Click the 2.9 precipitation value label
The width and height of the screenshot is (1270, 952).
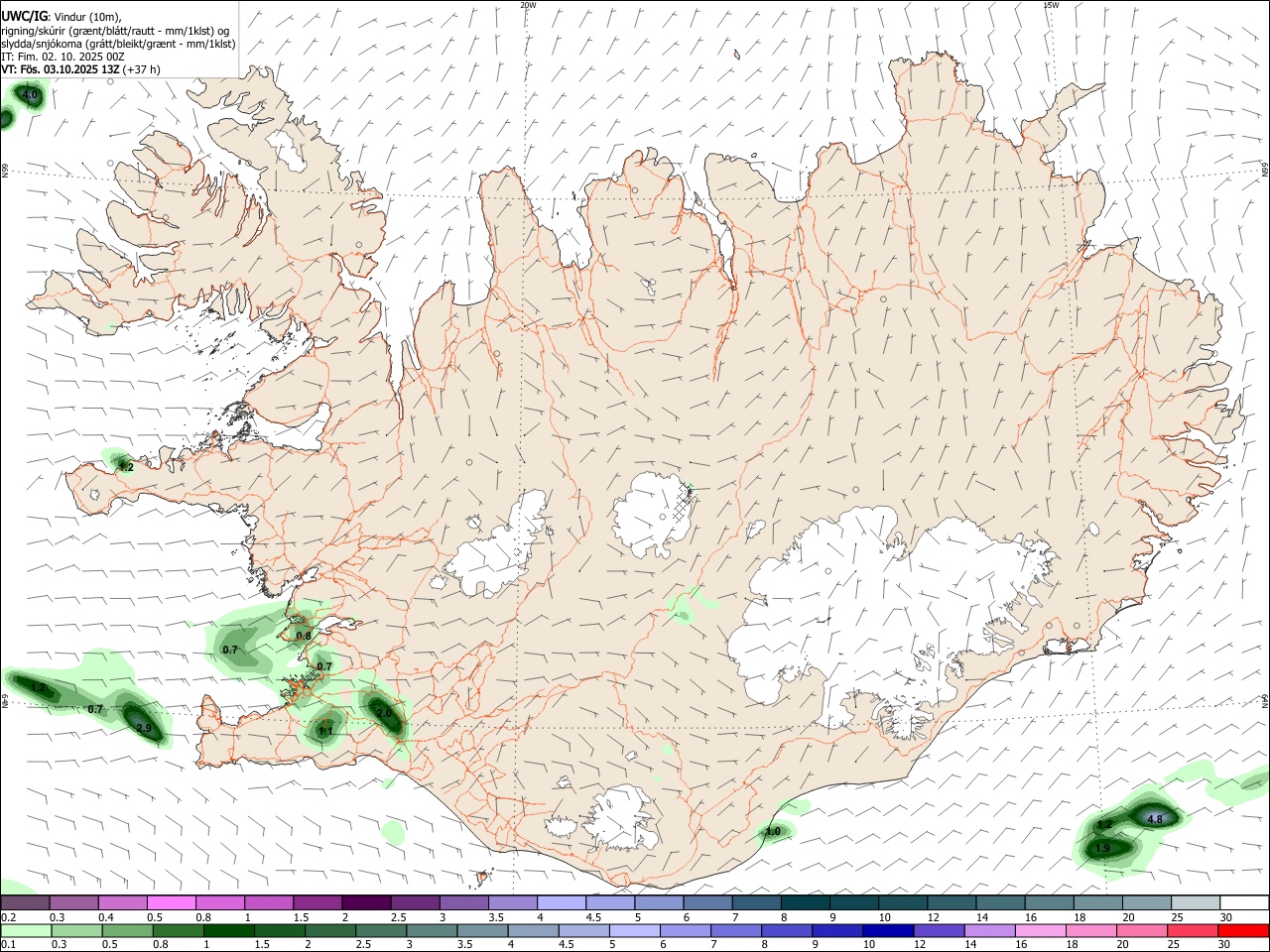click(144, 729)
